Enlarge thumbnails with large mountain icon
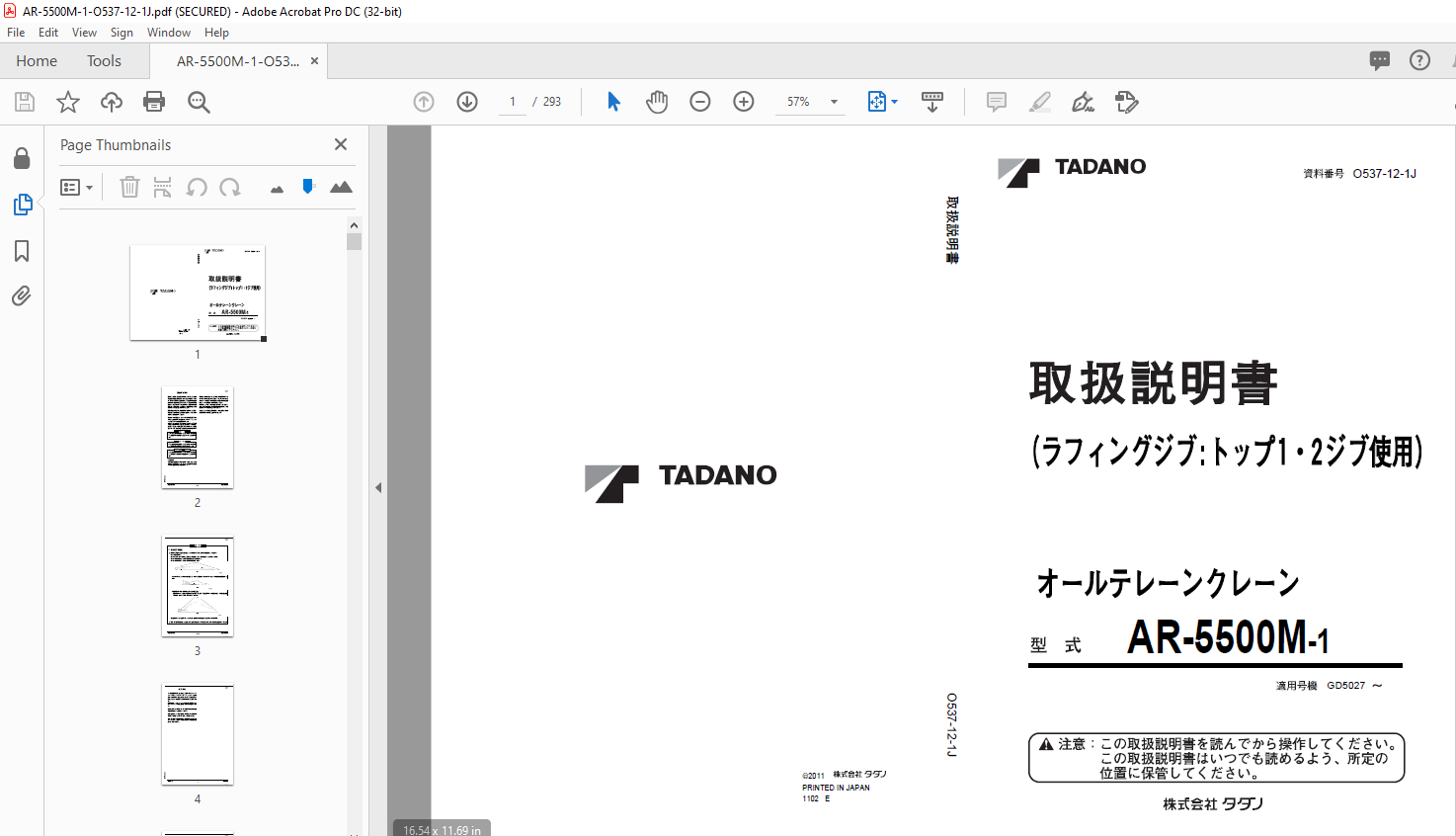1456x836 pixels. click(x=341, y=187)
